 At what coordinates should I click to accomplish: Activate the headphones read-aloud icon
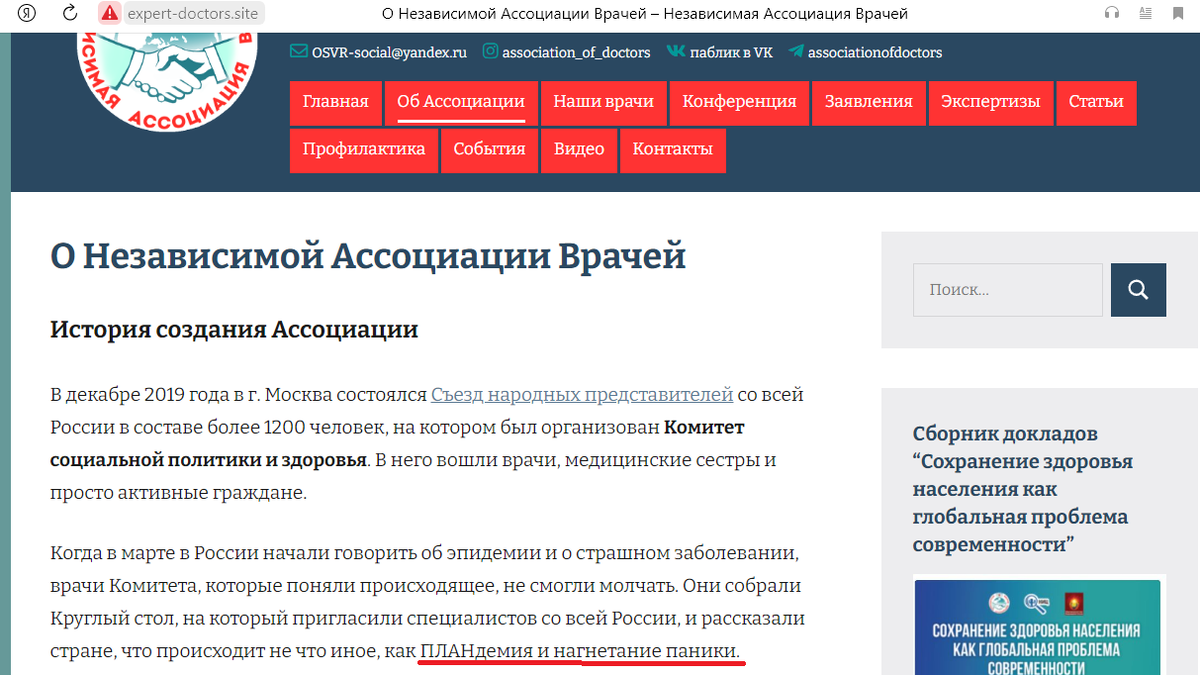coord(1111,14)
